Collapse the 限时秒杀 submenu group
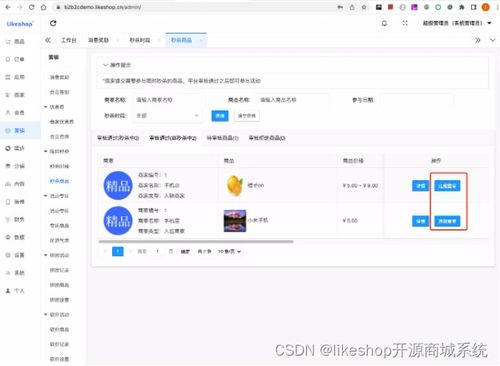 [45, 151]
